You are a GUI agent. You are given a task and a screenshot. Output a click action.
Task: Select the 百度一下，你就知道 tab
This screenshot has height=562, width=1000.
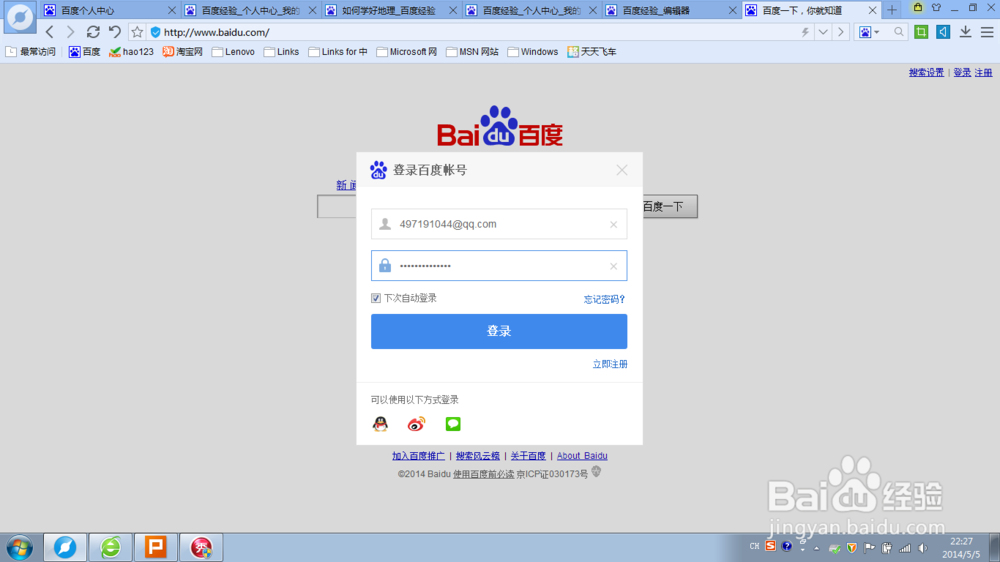click(x=811, y=10)
